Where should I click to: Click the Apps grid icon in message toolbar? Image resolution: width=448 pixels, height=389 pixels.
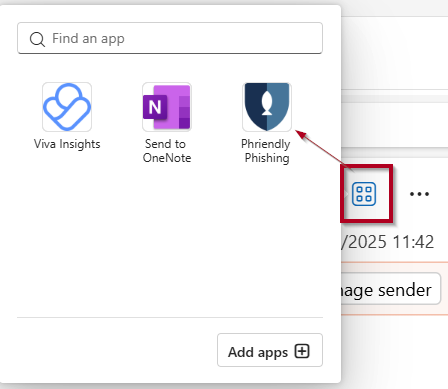point(364,194)
